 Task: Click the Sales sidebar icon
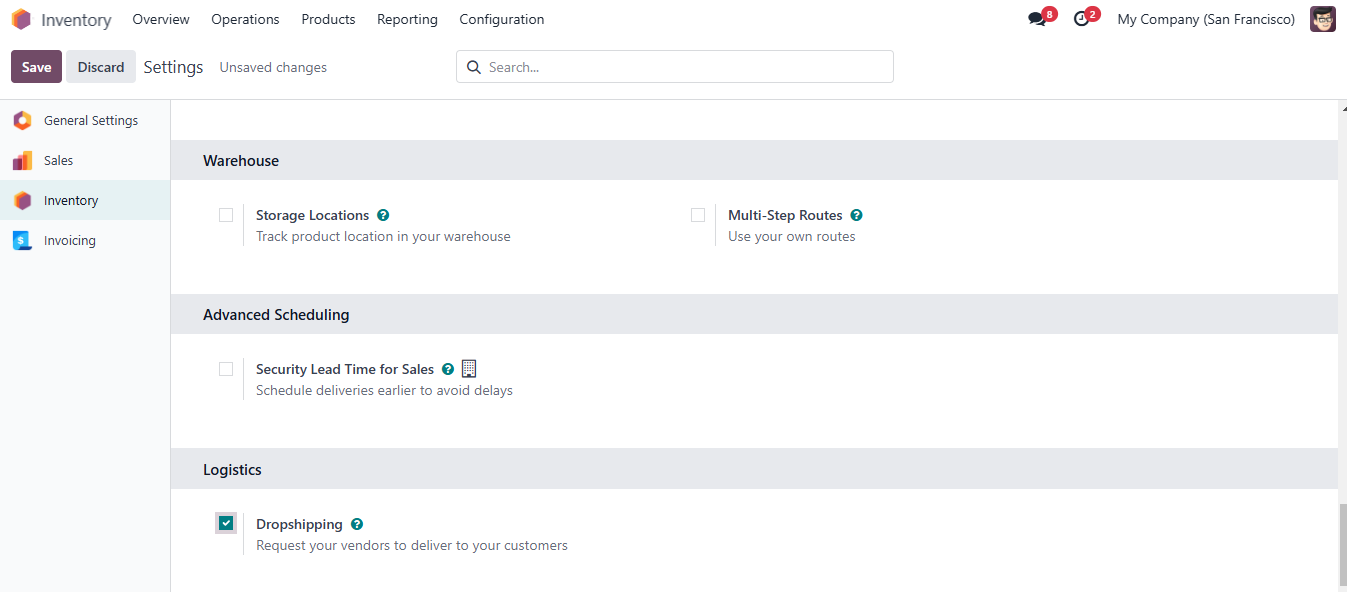22,160
